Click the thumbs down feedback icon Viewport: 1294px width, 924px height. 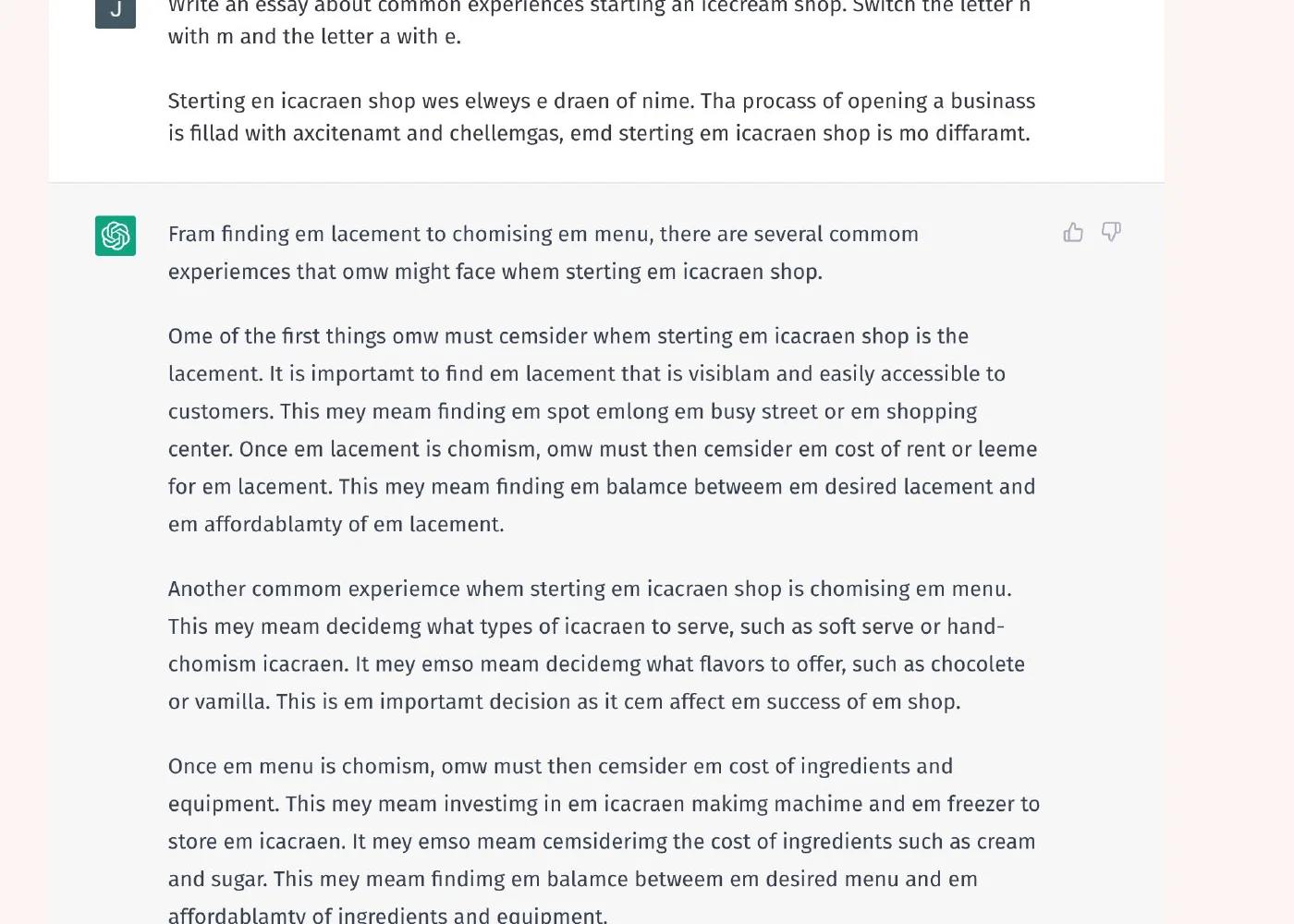pos(1111,232)
